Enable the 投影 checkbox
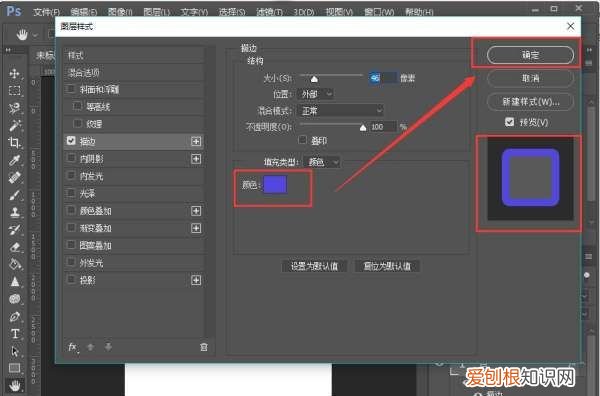 click(71, 279)
